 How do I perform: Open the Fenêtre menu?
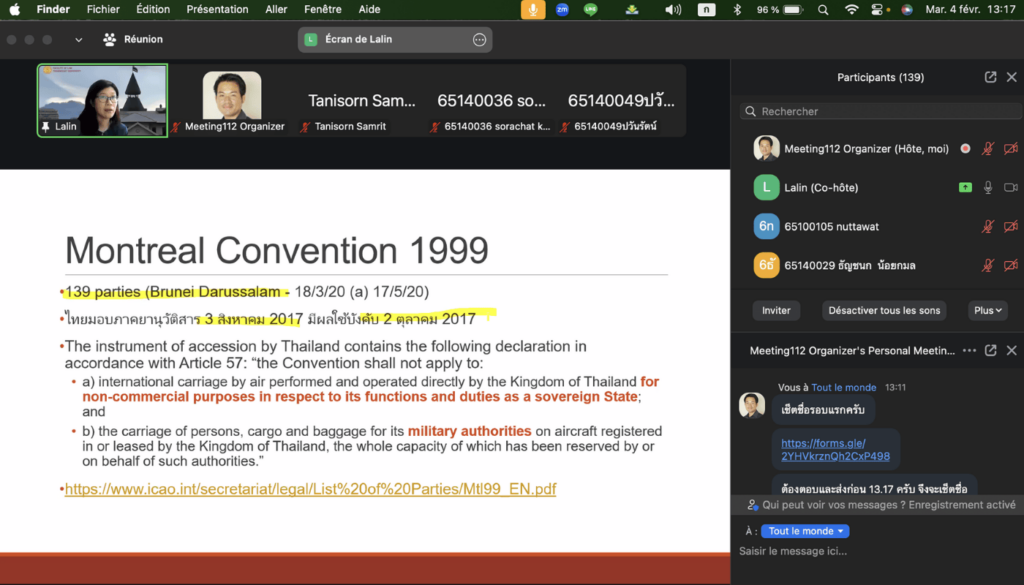coord(322,9)
